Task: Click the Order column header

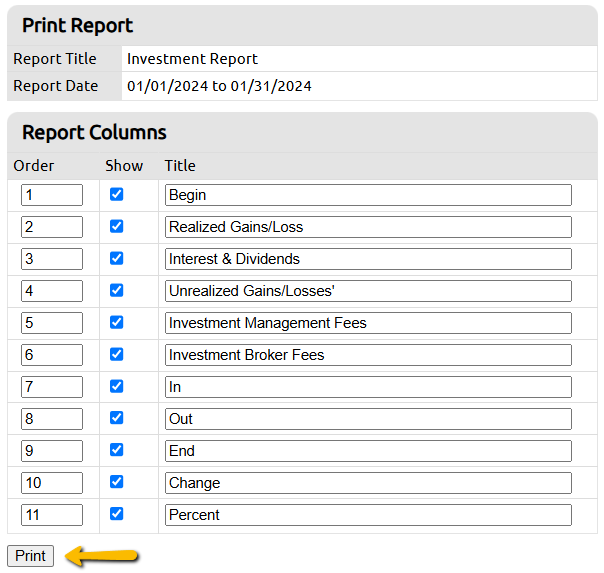Action: click(34, 166)
